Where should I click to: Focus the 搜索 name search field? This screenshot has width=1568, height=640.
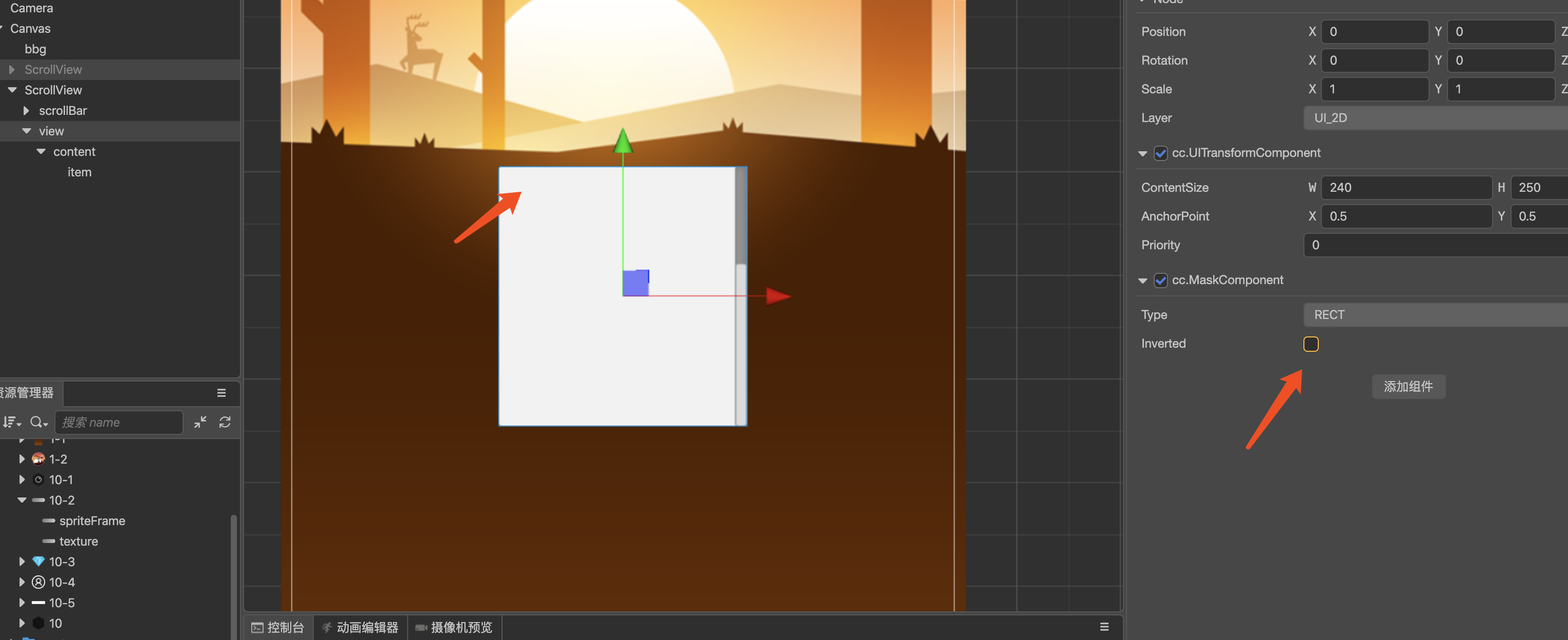pyautogui.click(x=118, y=422)
